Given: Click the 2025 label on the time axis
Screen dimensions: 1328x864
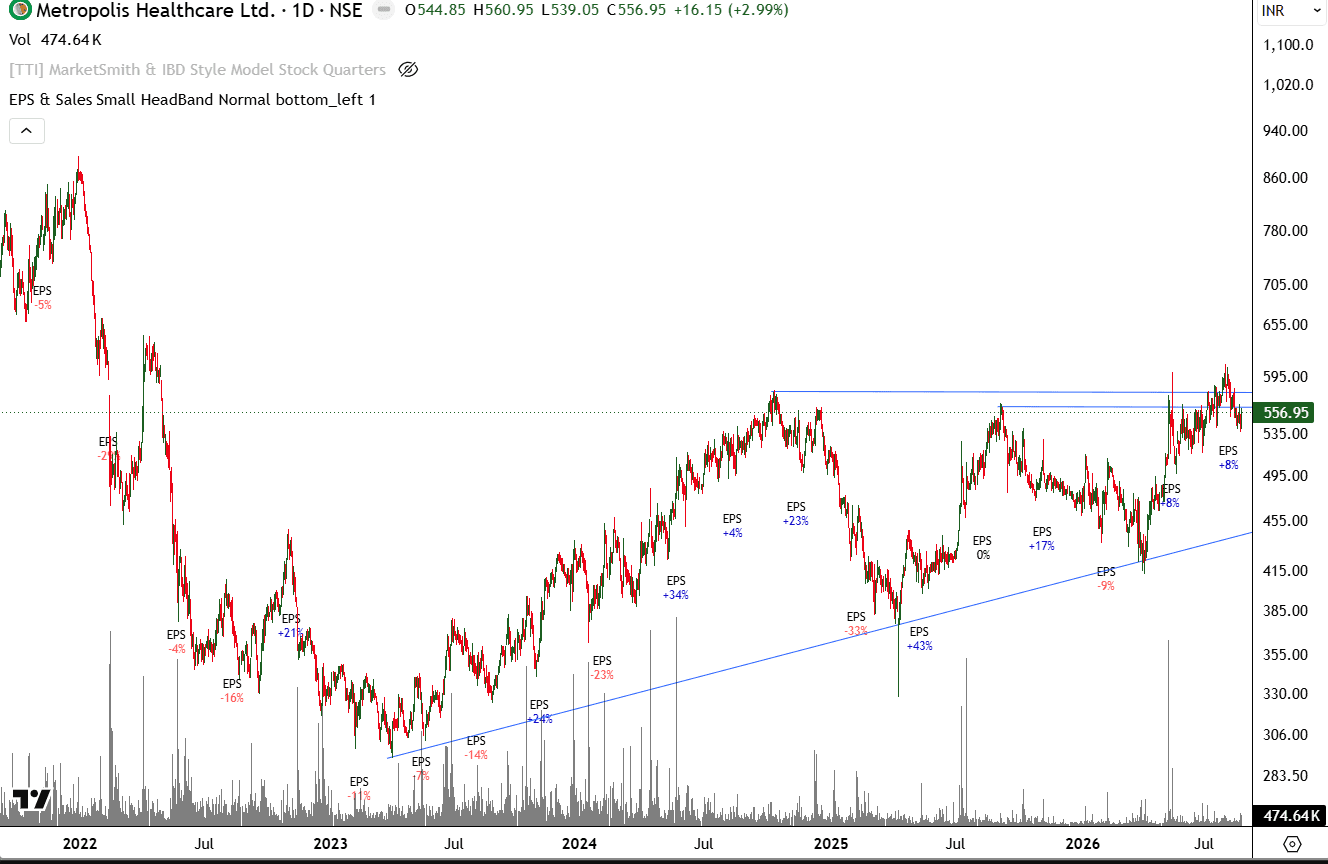Looking at the screenshot, I should tap(832, 844).
